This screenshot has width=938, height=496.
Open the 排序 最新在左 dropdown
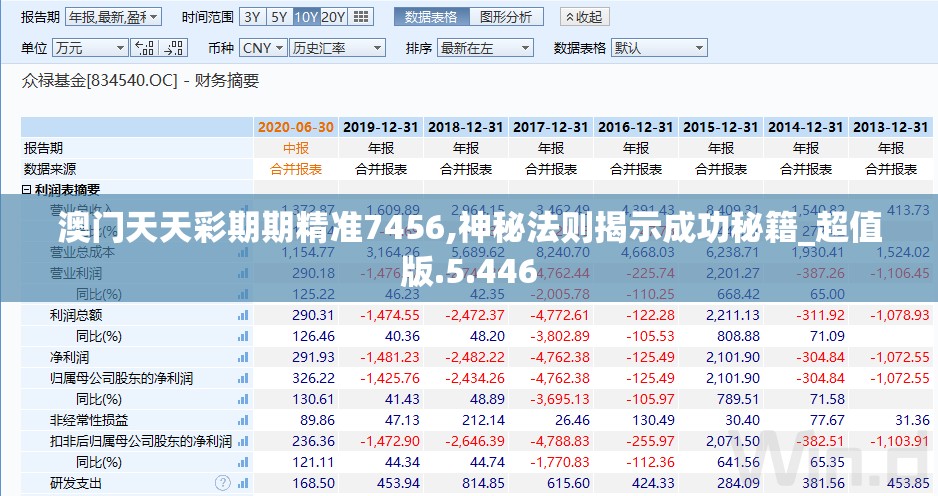tap(485, 48)
